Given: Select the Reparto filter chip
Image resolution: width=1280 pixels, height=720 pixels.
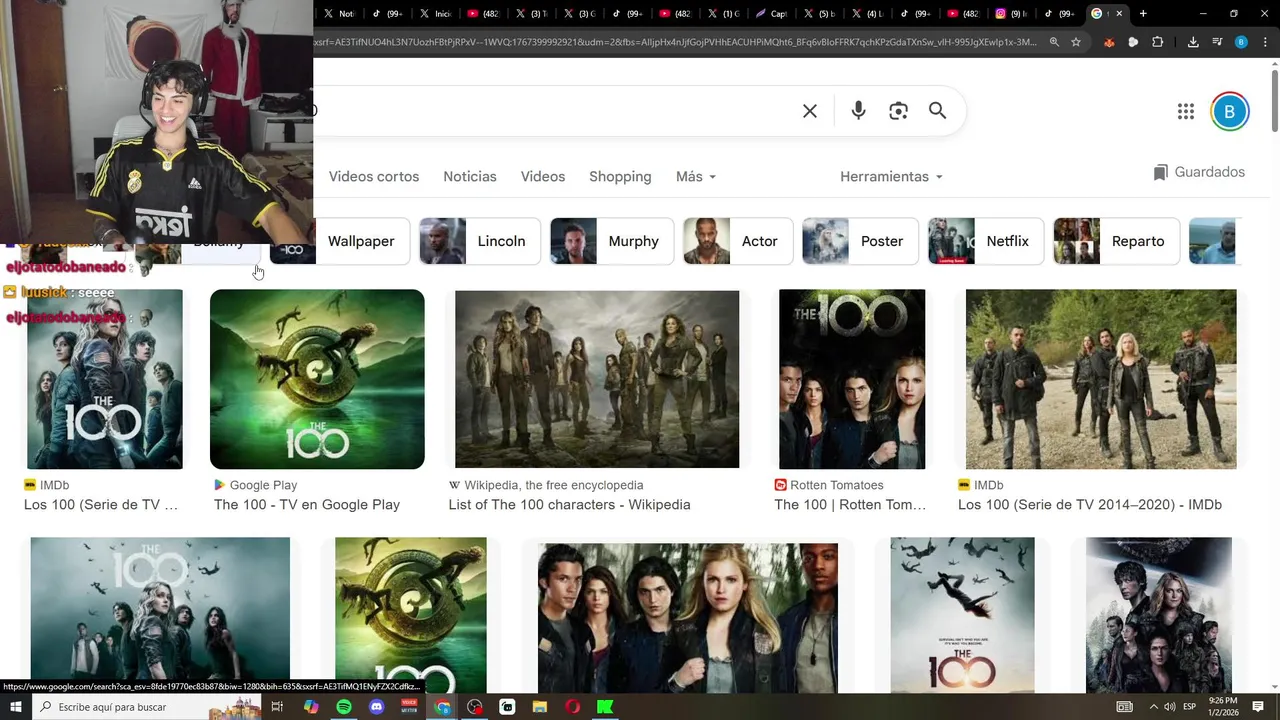Looking at the screenshot, I should (x=1116, y=241).
